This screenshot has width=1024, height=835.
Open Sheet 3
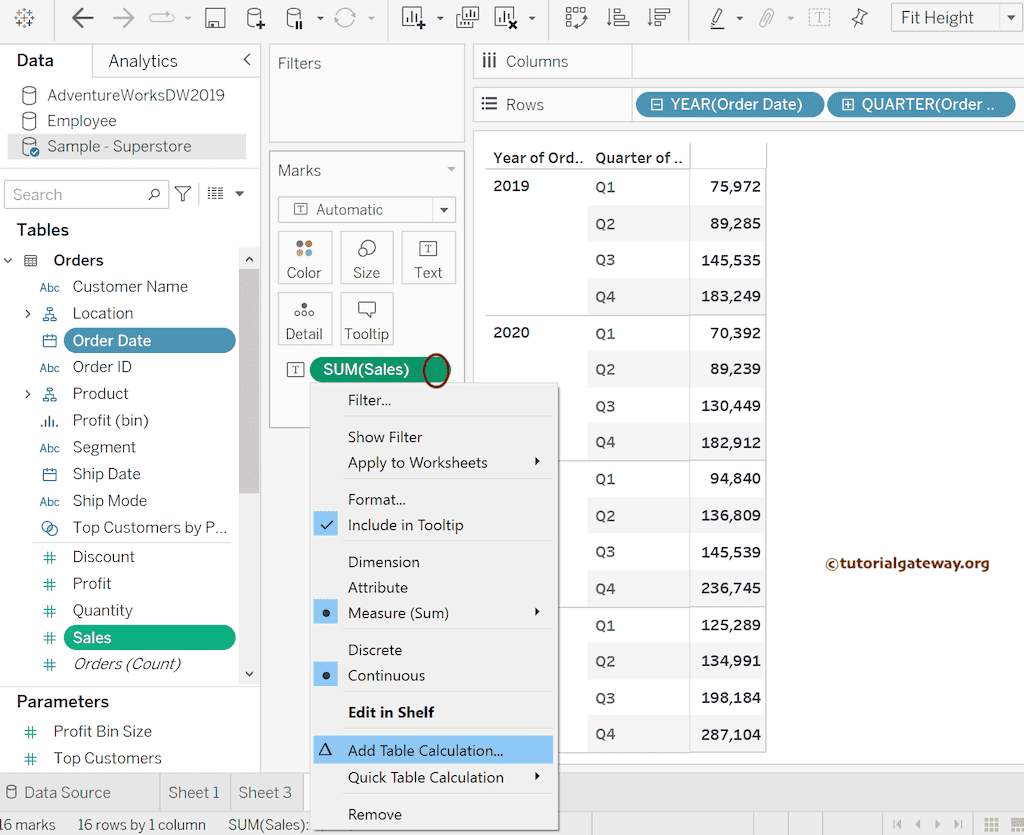(x=265, y=791)
